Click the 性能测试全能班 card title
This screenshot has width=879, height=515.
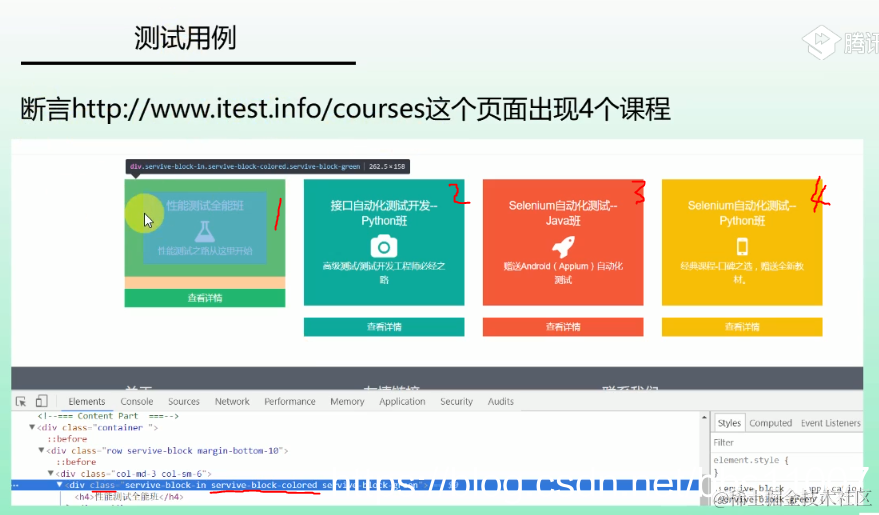tap(205, 206)
